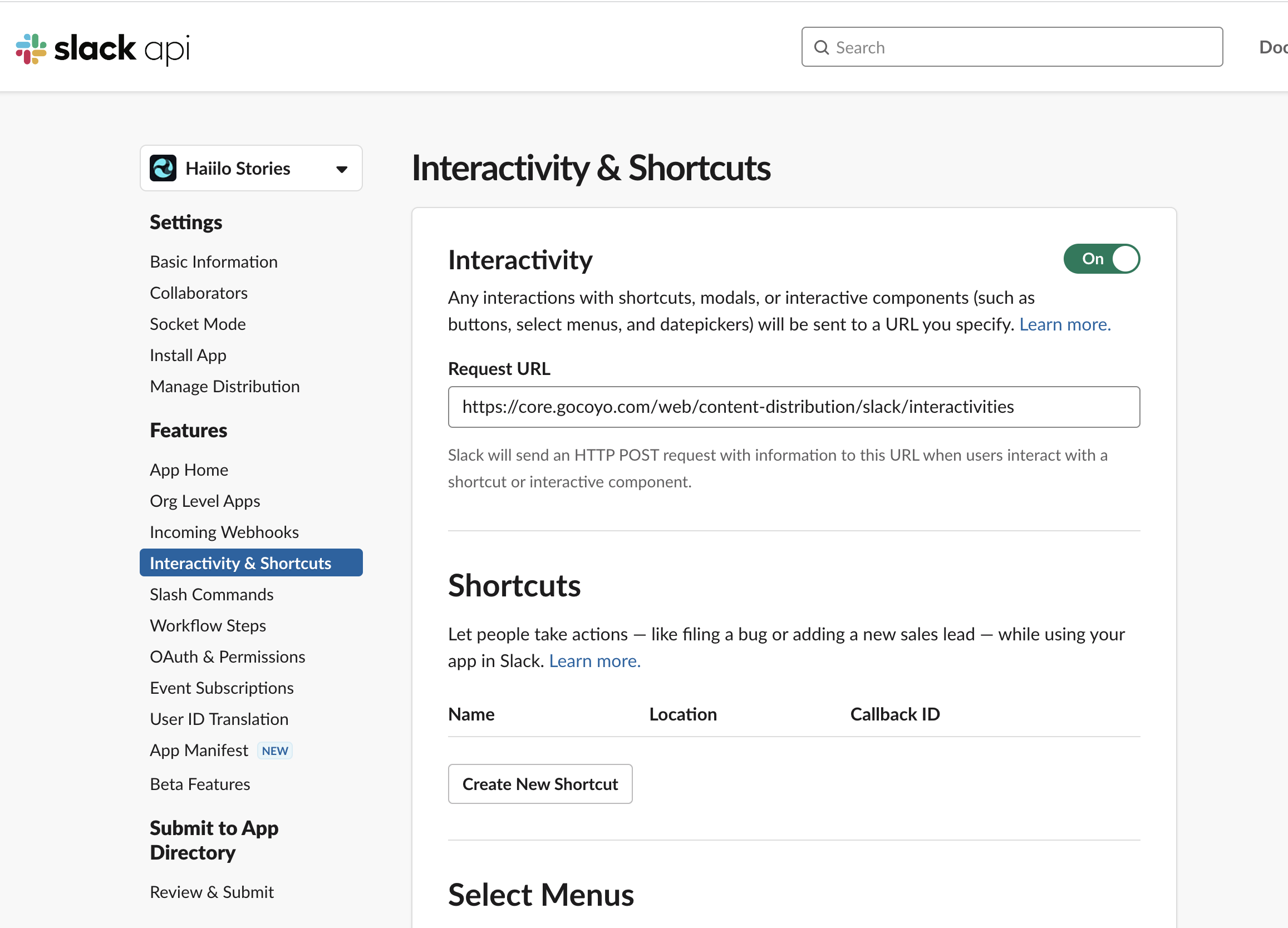Open the Incoming Webhooks feature page
The height and width of the screenshot is (928, 1288).
click(x=224, y=531)
